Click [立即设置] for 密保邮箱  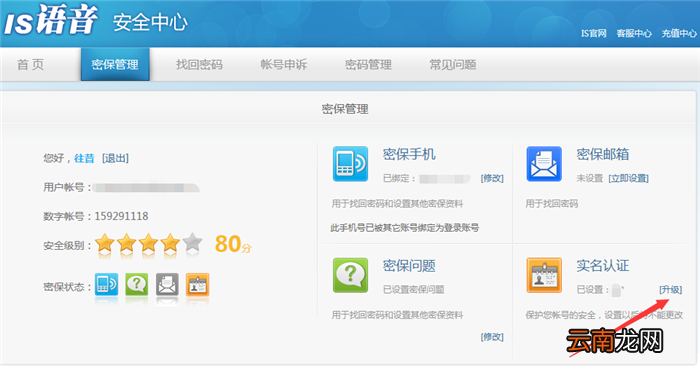tap(628, 178)
